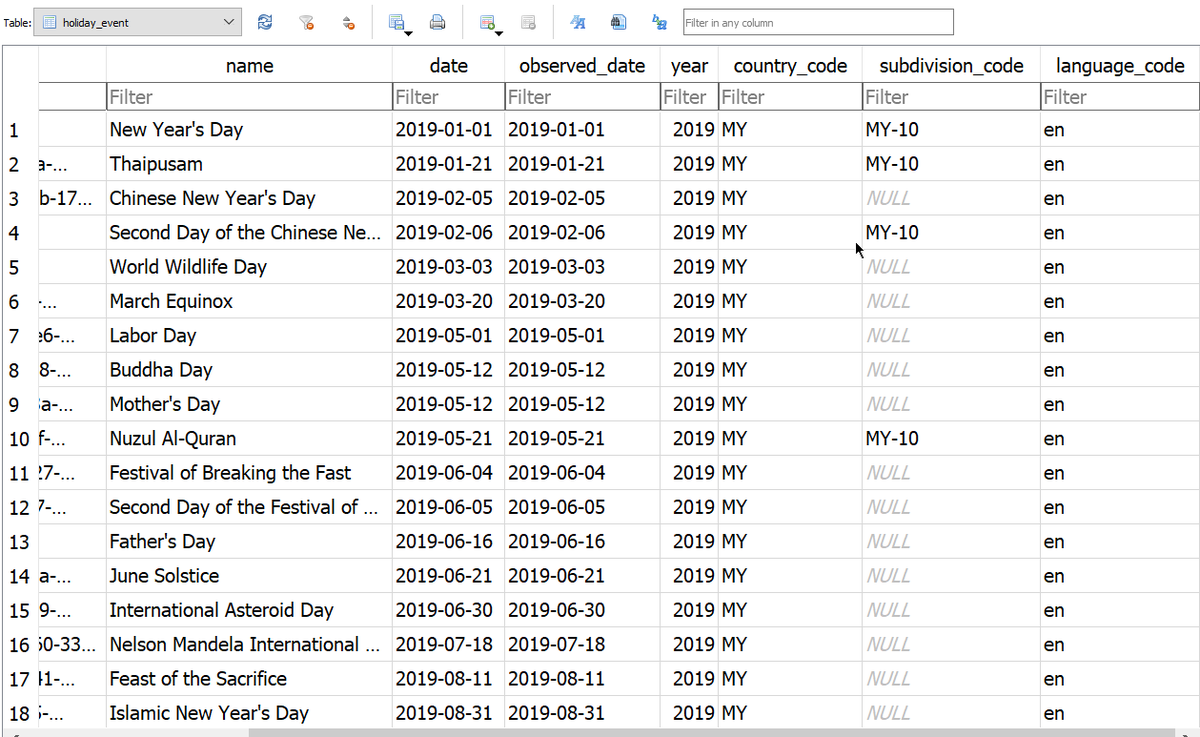The height and width of the screenshot is (737, 1200).
Task: Clear all filters using funnel icon
Action: pos(307,22)
